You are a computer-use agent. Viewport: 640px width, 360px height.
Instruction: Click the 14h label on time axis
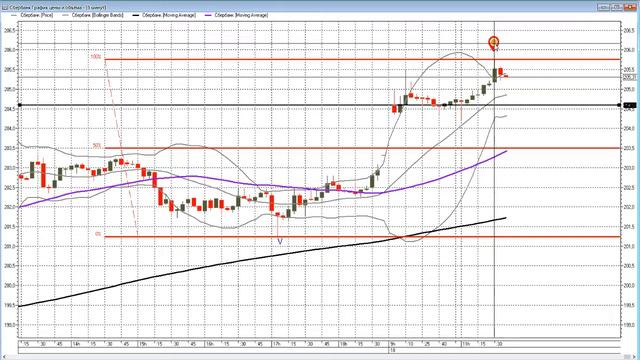coord(76,344)
